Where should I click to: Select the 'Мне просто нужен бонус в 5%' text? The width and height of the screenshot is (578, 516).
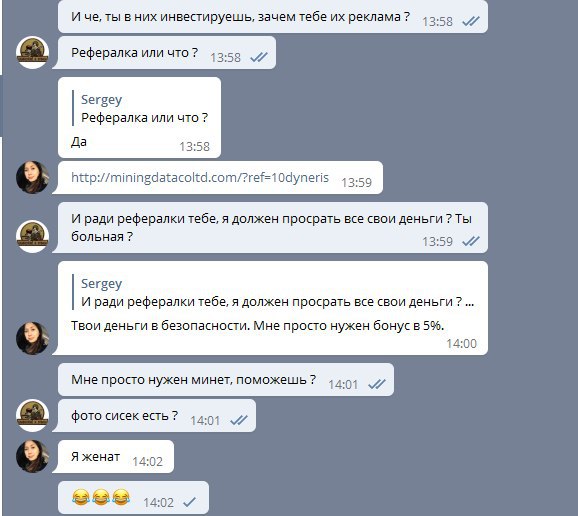(349, 326)
